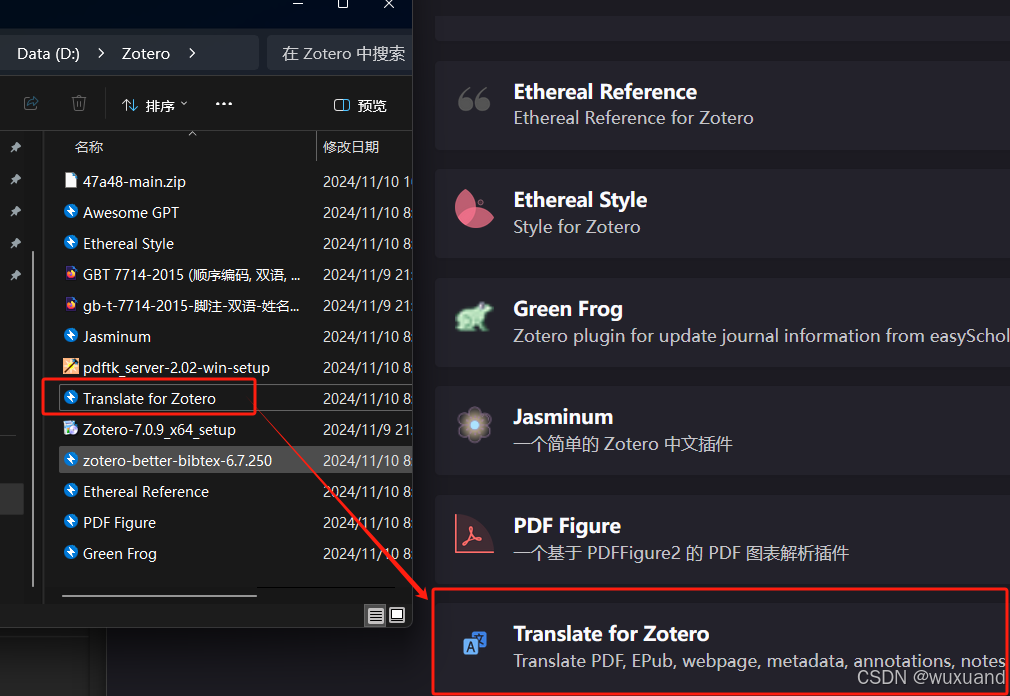This screenshot has width=1010, height=696.
Task: Click the Jasminum flower plugin icon
Action: click(474, 425)
